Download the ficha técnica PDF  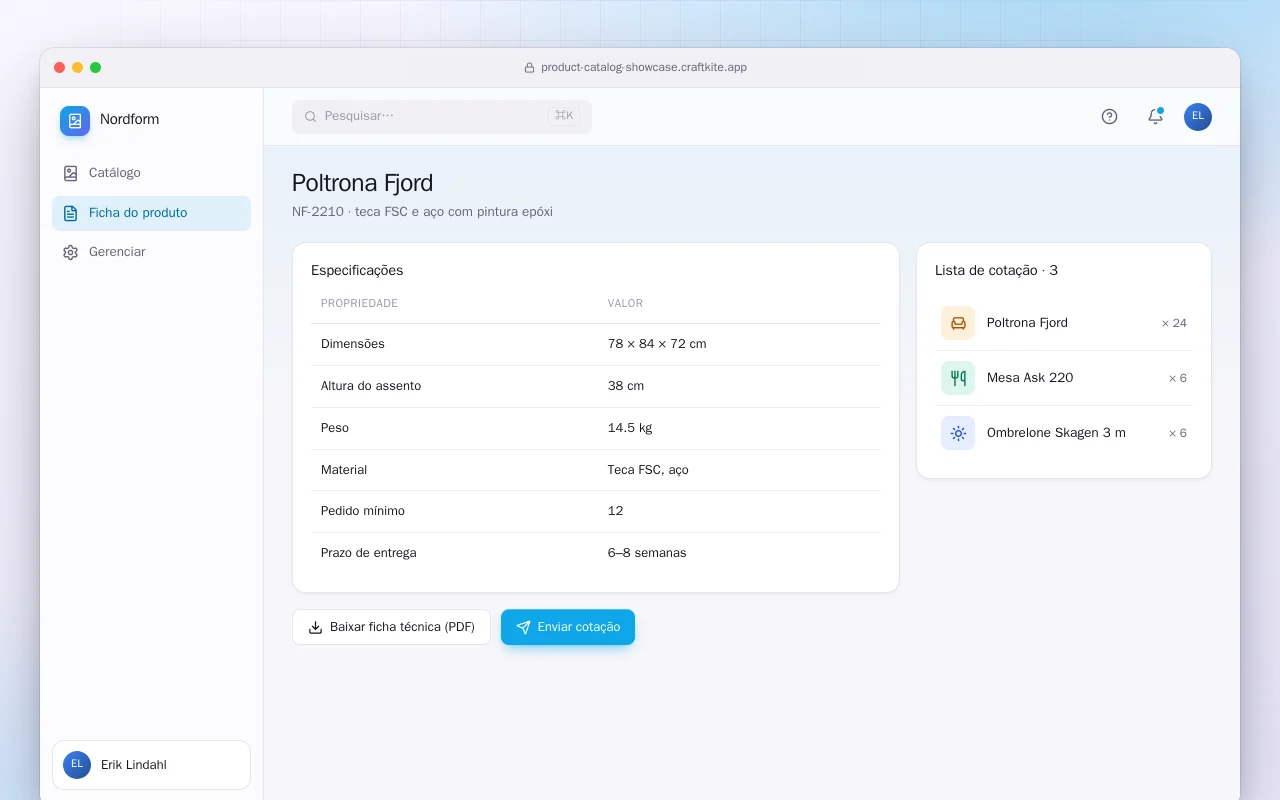click(391, 627)
